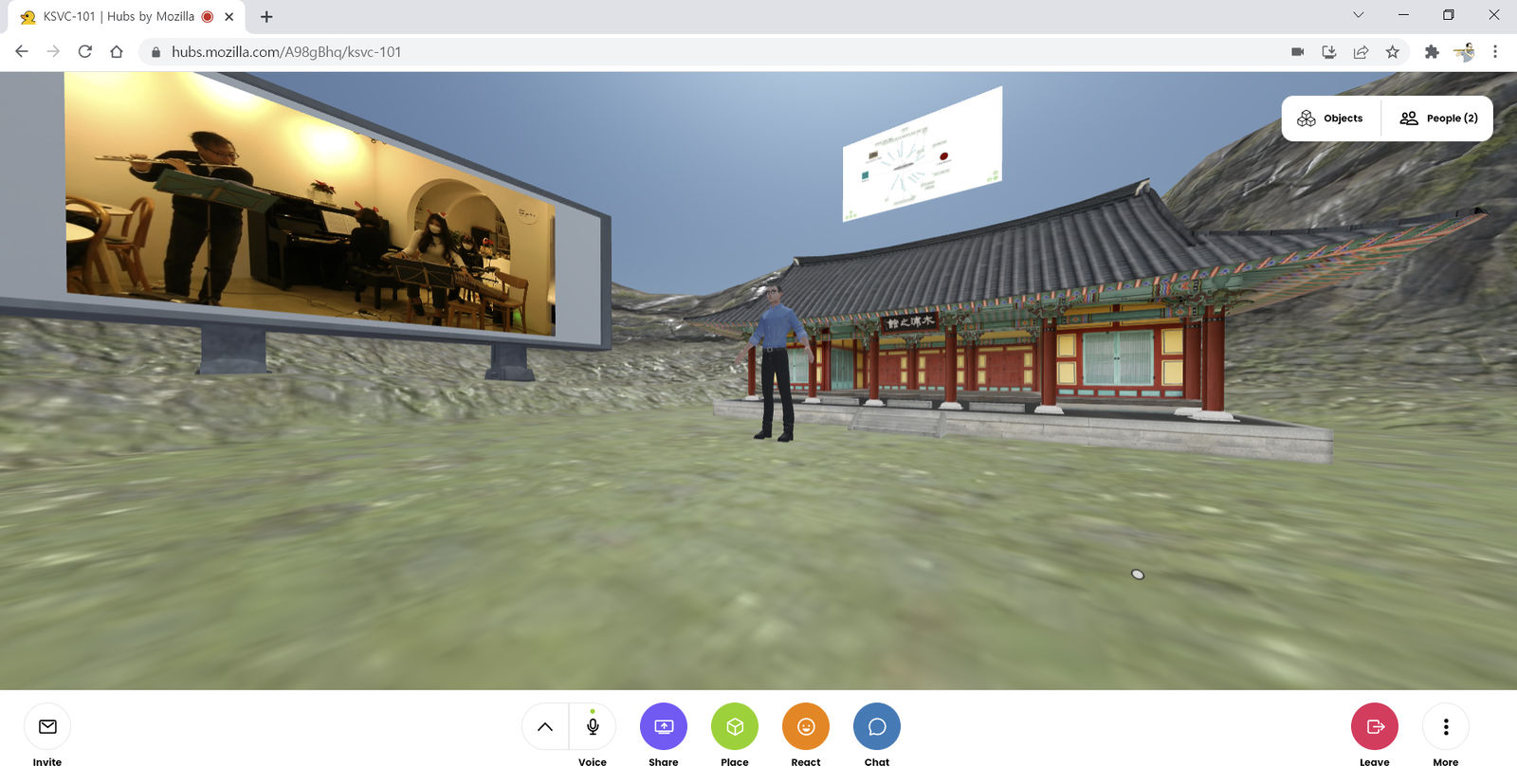Open the Chat panel
Screen dimensions: 1517x784
tap(877, 726)
